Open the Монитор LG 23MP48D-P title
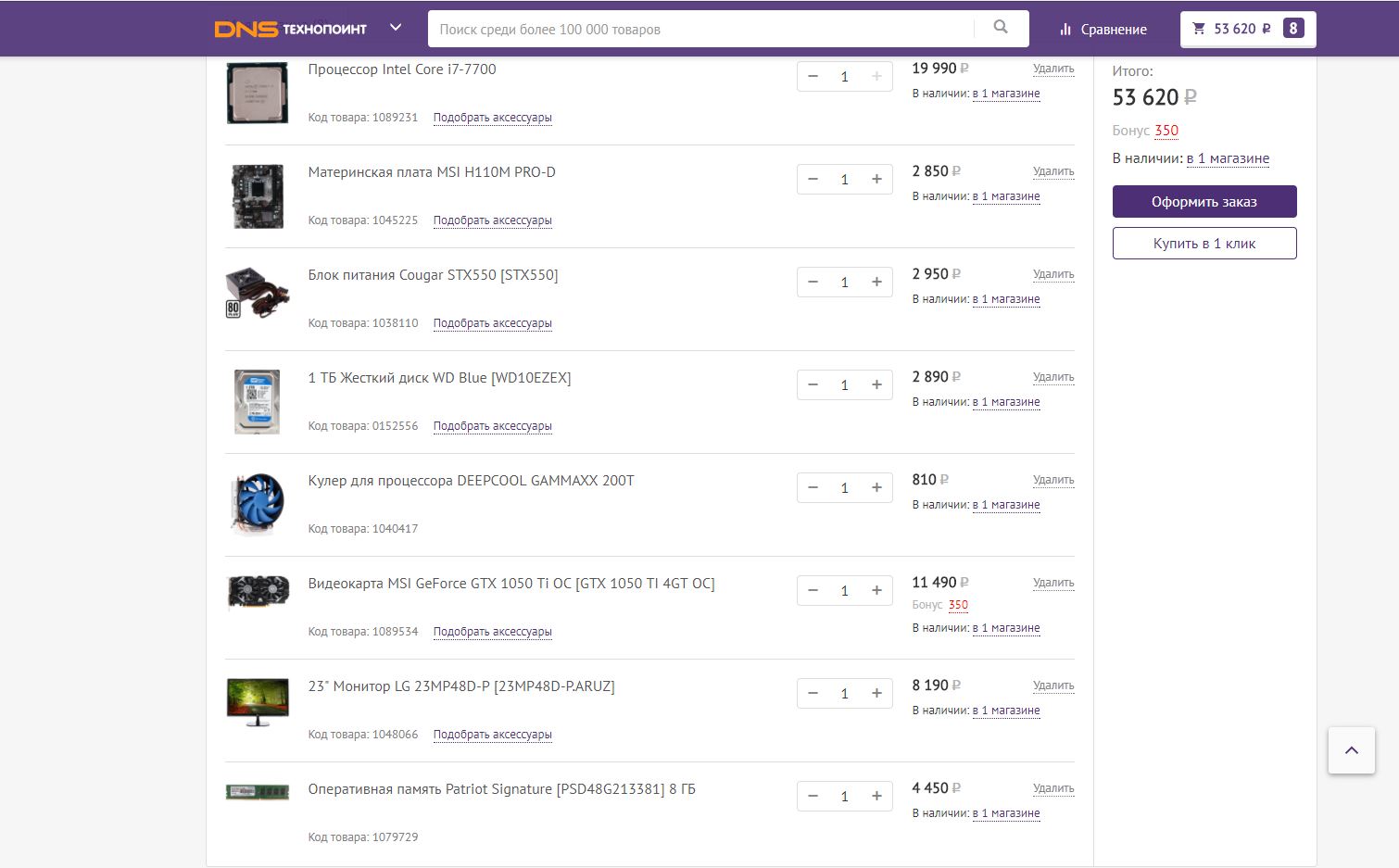 click(461, 686)
